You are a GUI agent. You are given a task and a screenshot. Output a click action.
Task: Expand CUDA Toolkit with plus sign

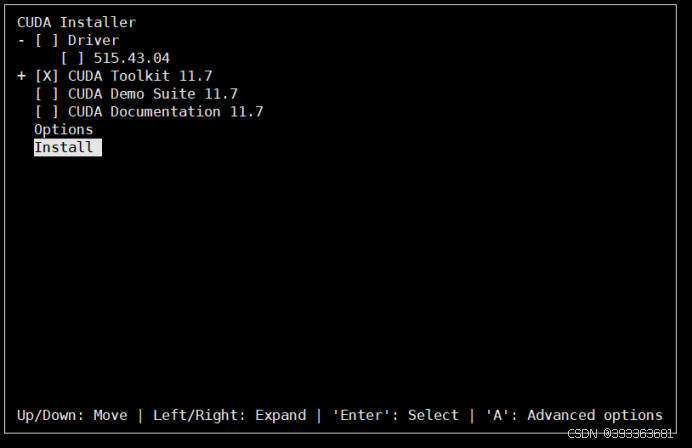(21, 76)
